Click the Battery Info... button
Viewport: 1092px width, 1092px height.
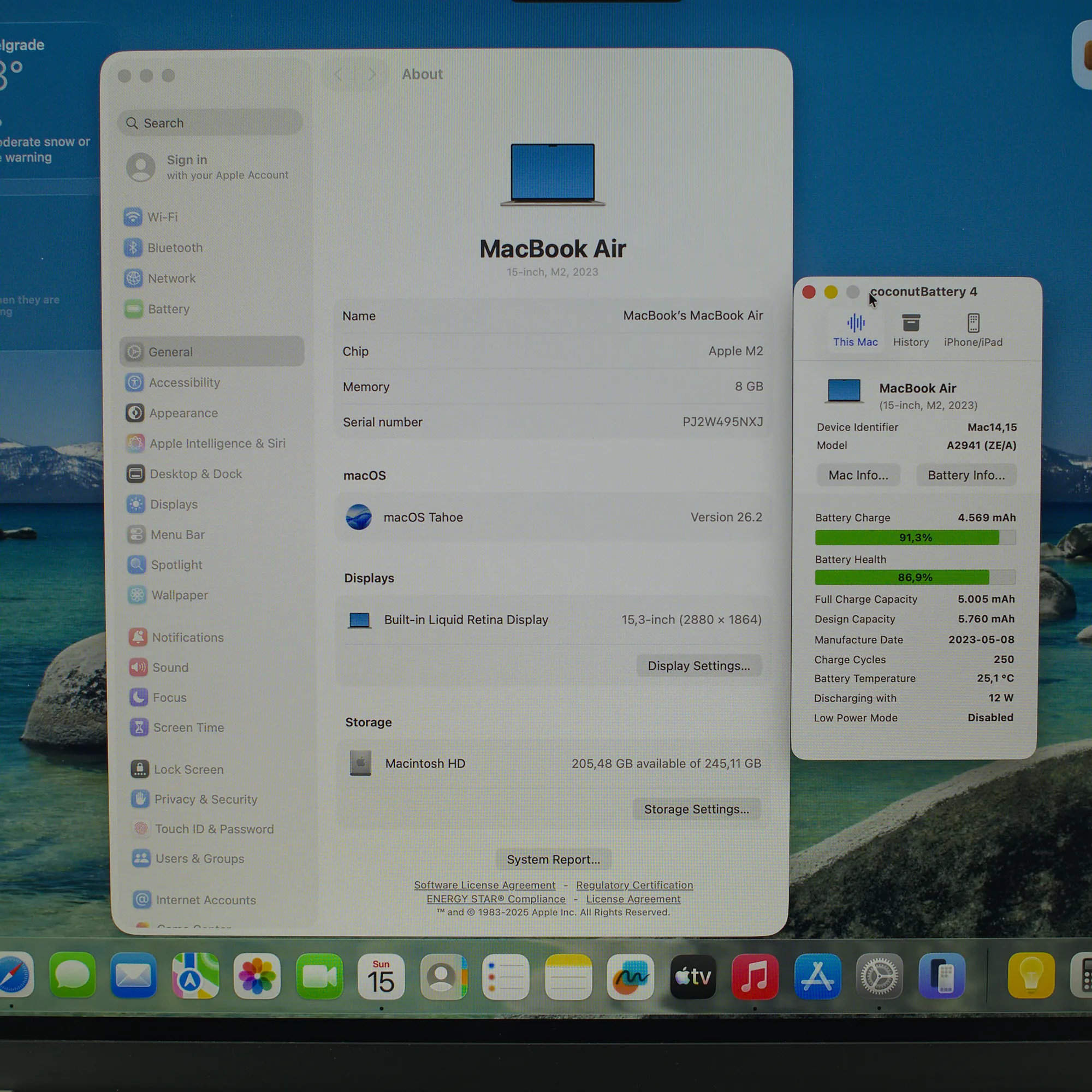click(x=966, y=476)
